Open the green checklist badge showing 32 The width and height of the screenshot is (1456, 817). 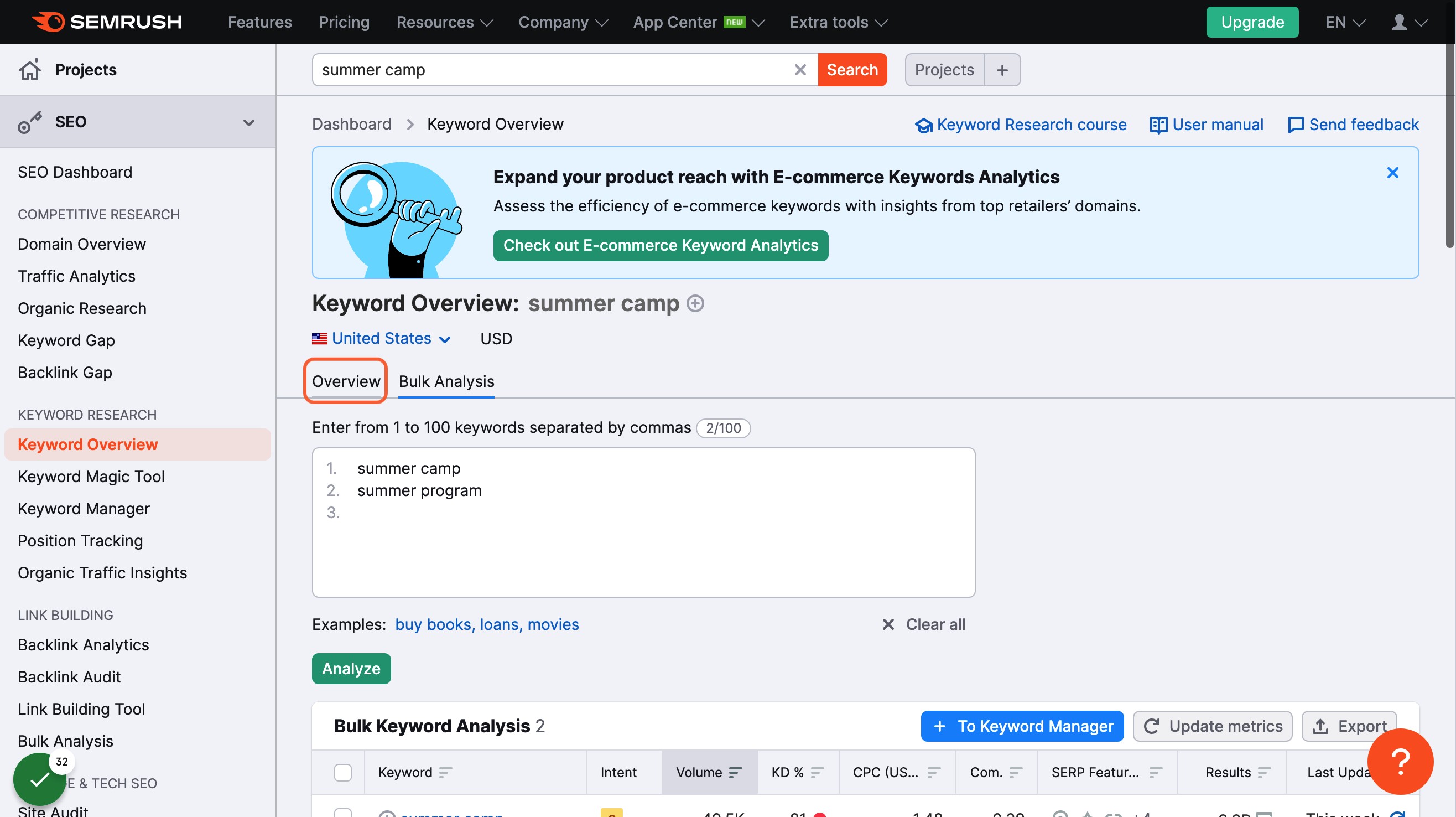[40, 779]
